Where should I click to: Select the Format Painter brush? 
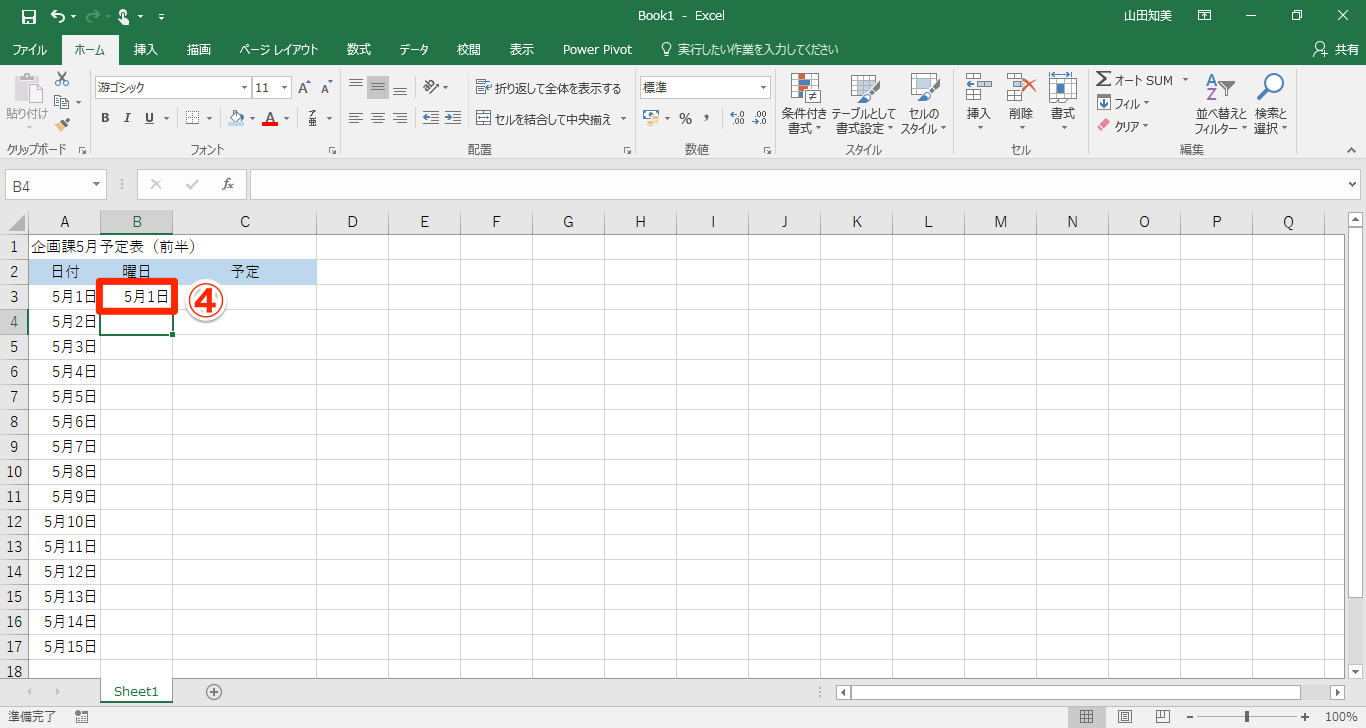62,125
